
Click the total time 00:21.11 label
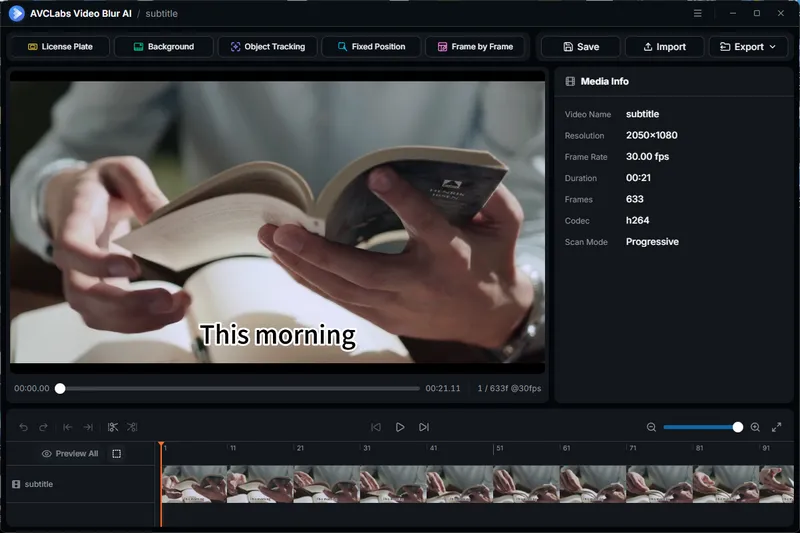443,388
